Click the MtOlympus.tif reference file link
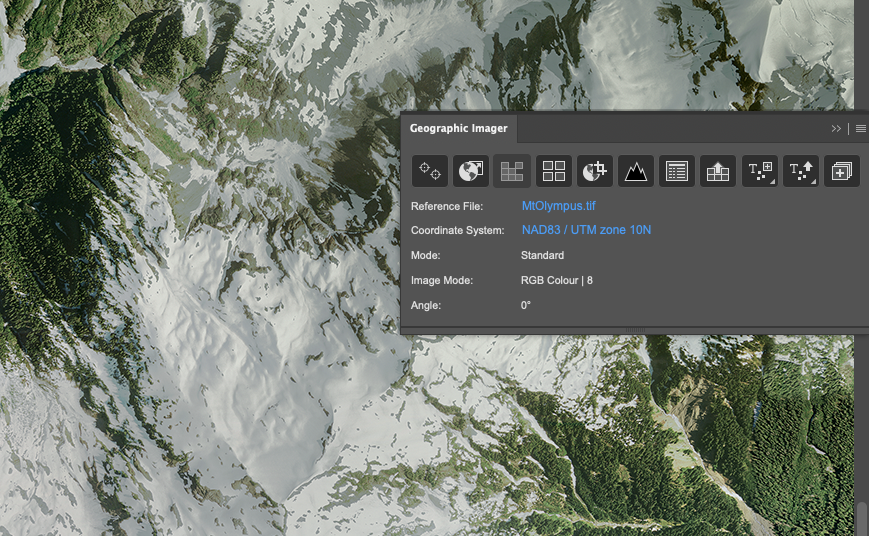This screenshot has width=869, height=536. [559, 206]
